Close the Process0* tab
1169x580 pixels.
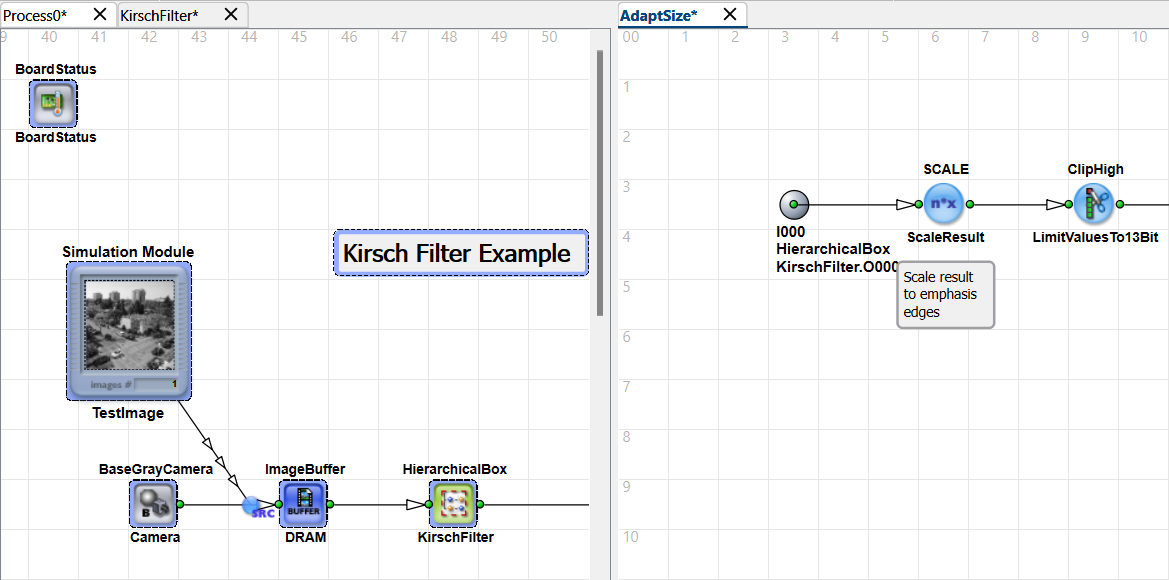pyautogui.click(x=100, y=14)
